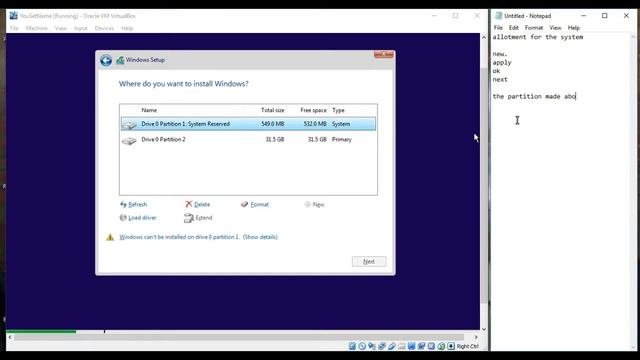The width and height of the screenshot is (640, 360).
Task: Open the View menu in Notepad
Action: [555, 28]
